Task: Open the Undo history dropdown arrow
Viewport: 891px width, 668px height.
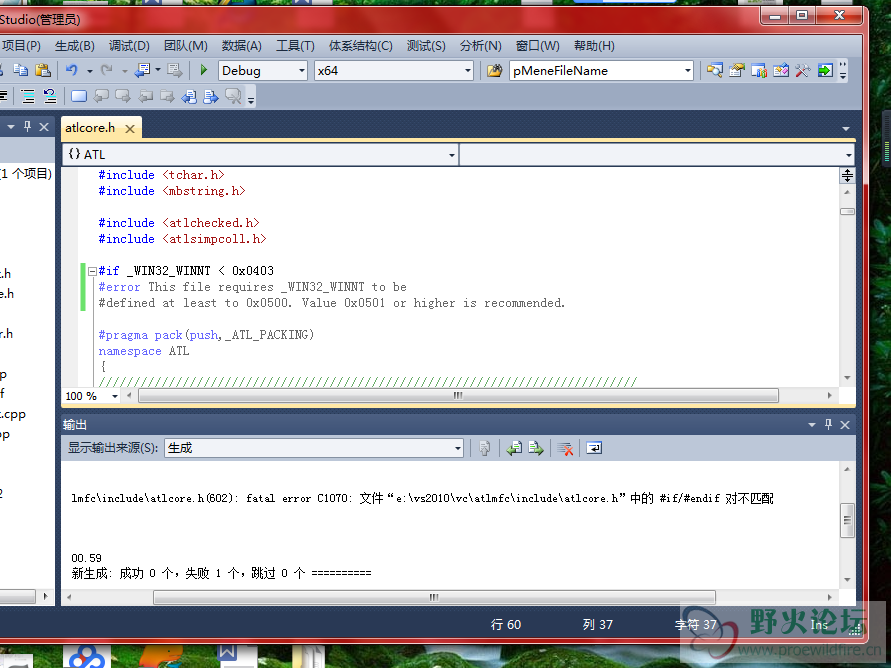Action: point(90,71)
